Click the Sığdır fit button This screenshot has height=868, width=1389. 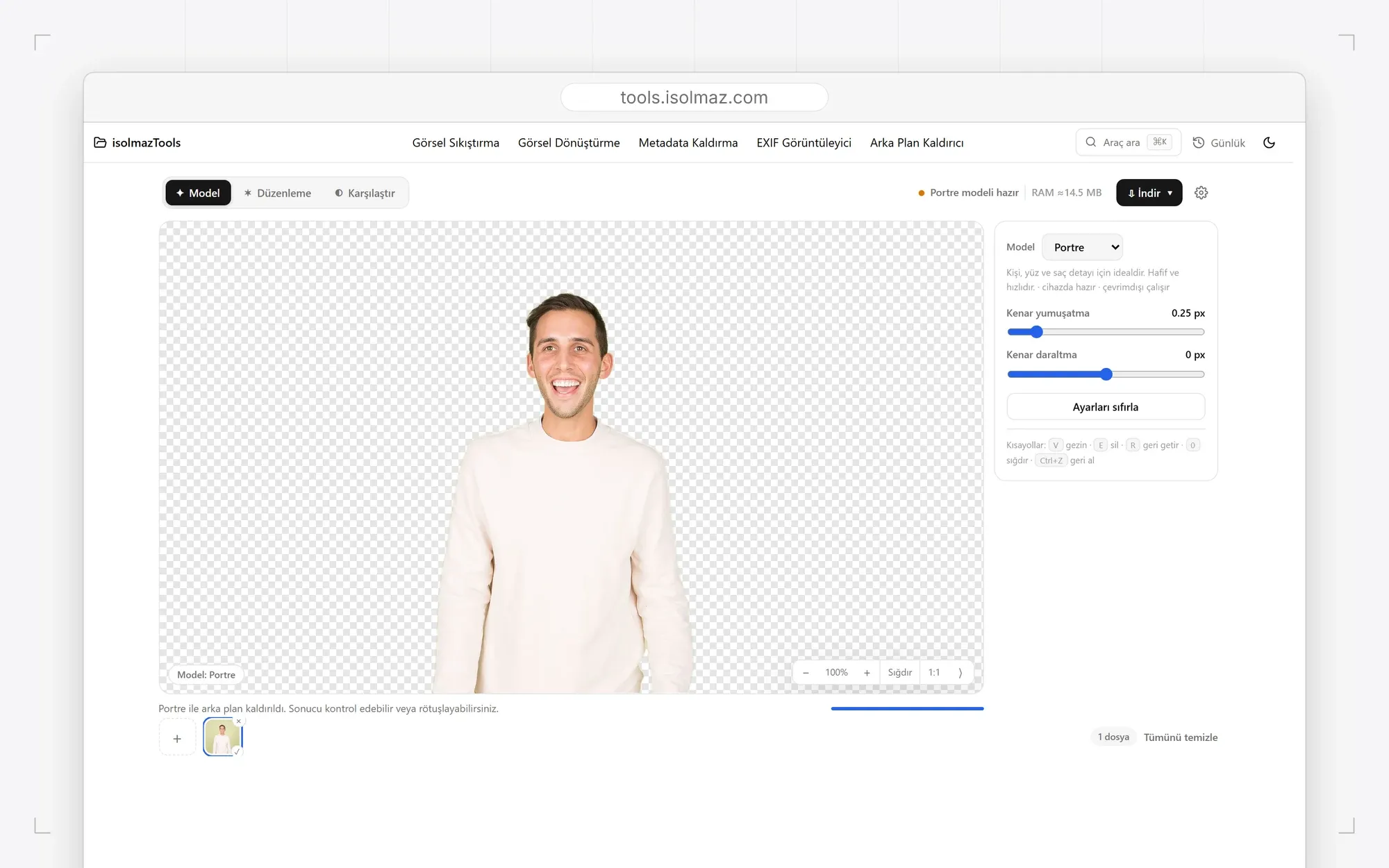coord(899,673)
